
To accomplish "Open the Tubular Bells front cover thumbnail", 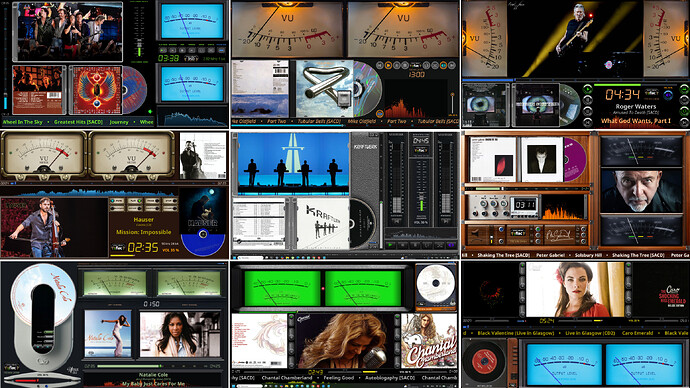I will pos(324,89).
